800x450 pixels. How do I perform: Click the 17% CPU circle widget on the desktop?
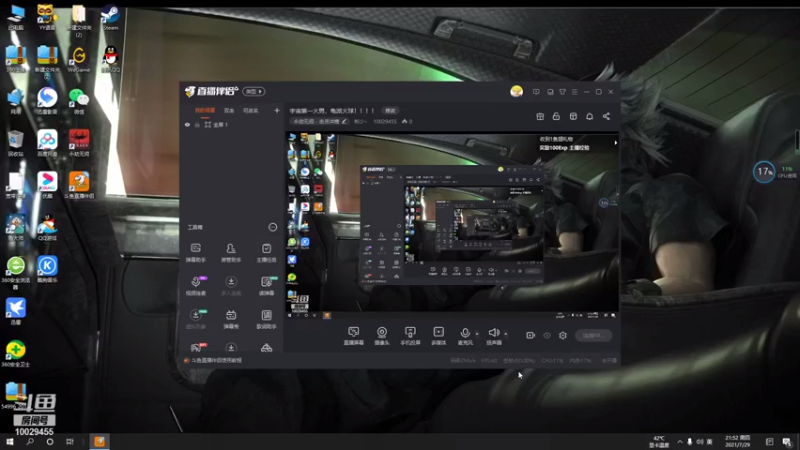764,172
